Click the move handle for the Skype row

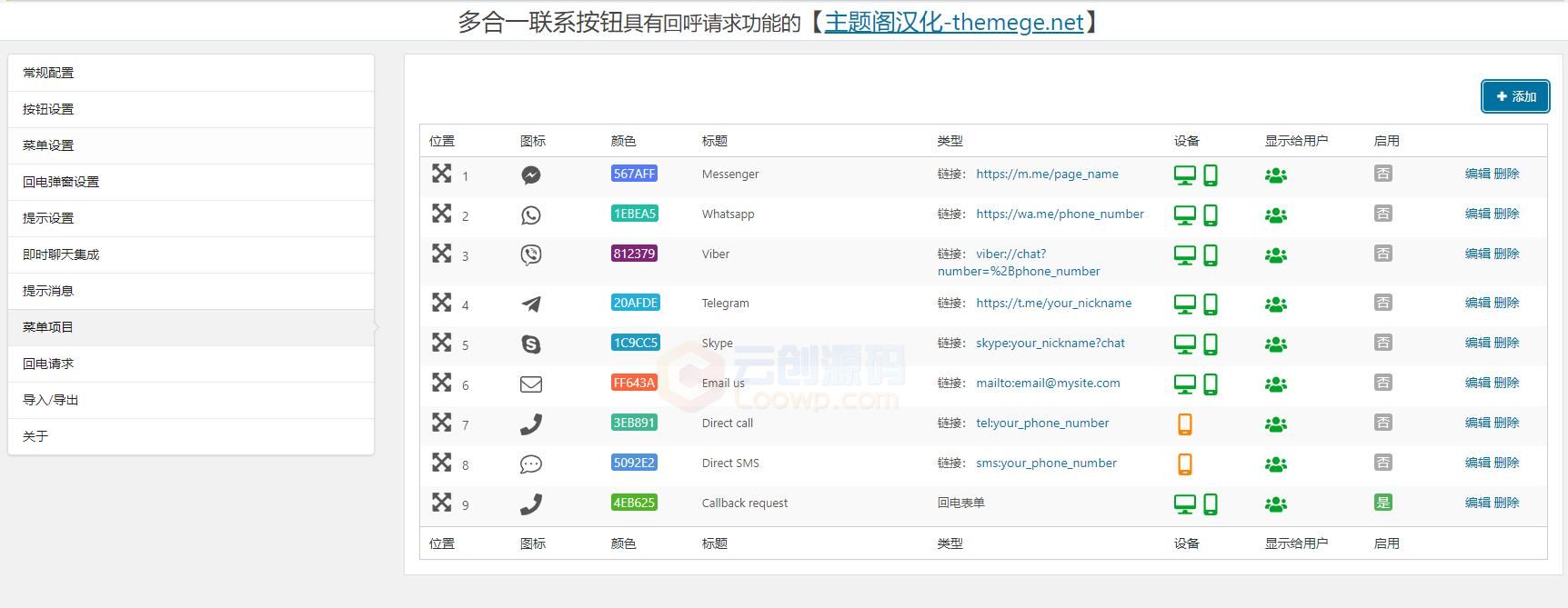(441, 342)
